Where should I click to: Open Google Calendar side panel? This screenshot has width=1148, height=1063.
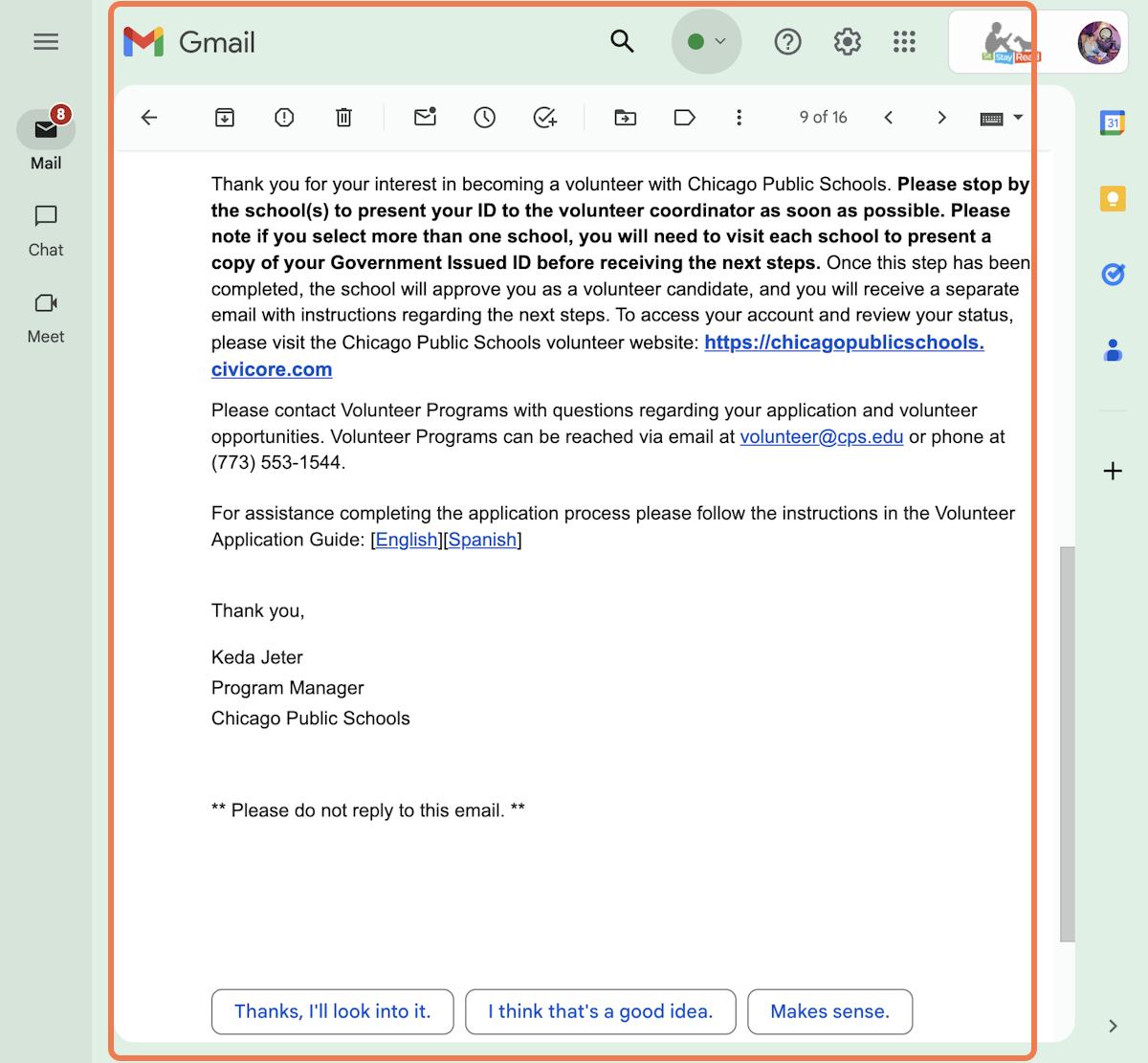pos(1113,122)
